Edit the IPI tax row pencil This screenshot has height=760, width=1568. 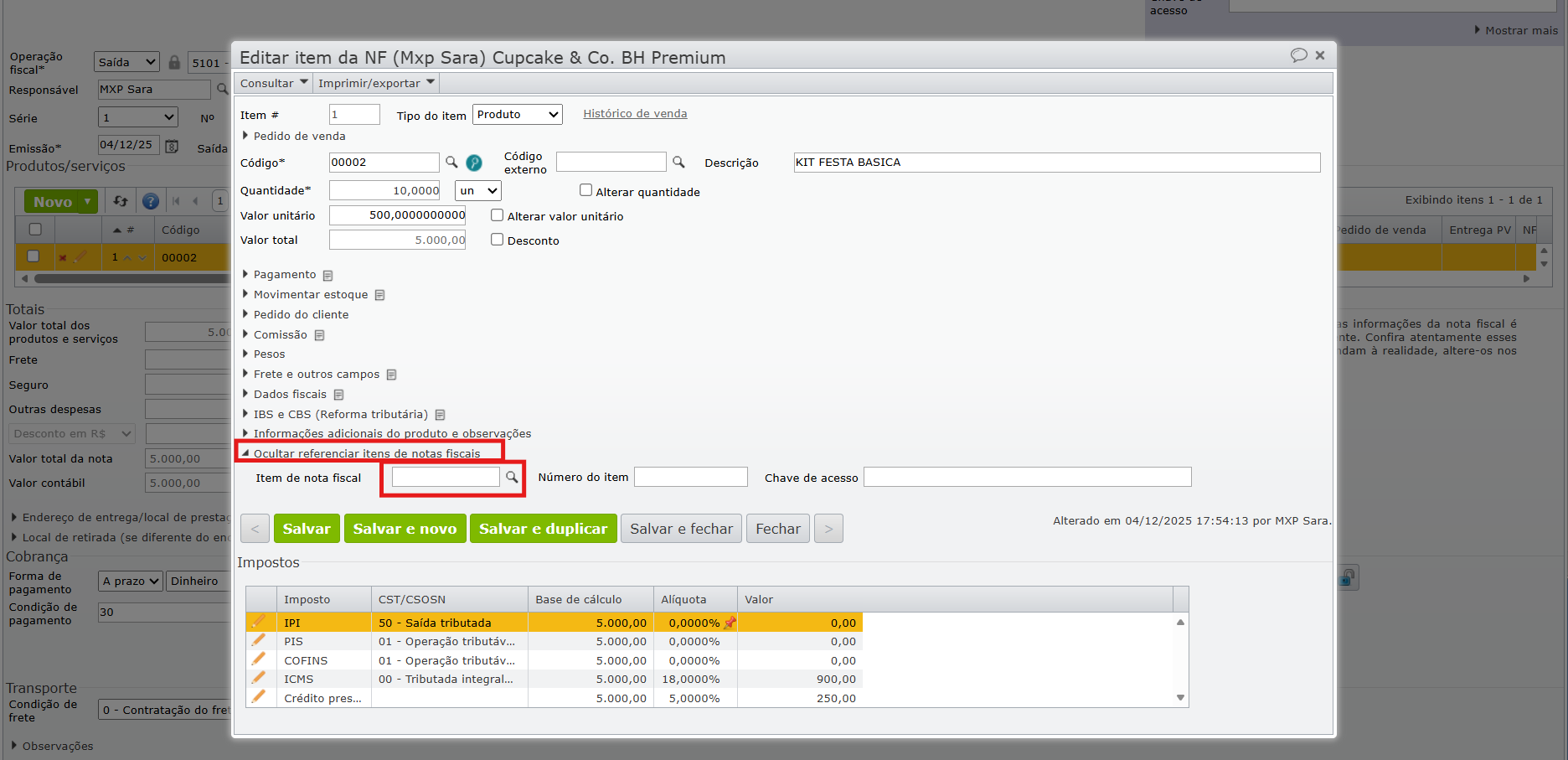tap(259, 622)
